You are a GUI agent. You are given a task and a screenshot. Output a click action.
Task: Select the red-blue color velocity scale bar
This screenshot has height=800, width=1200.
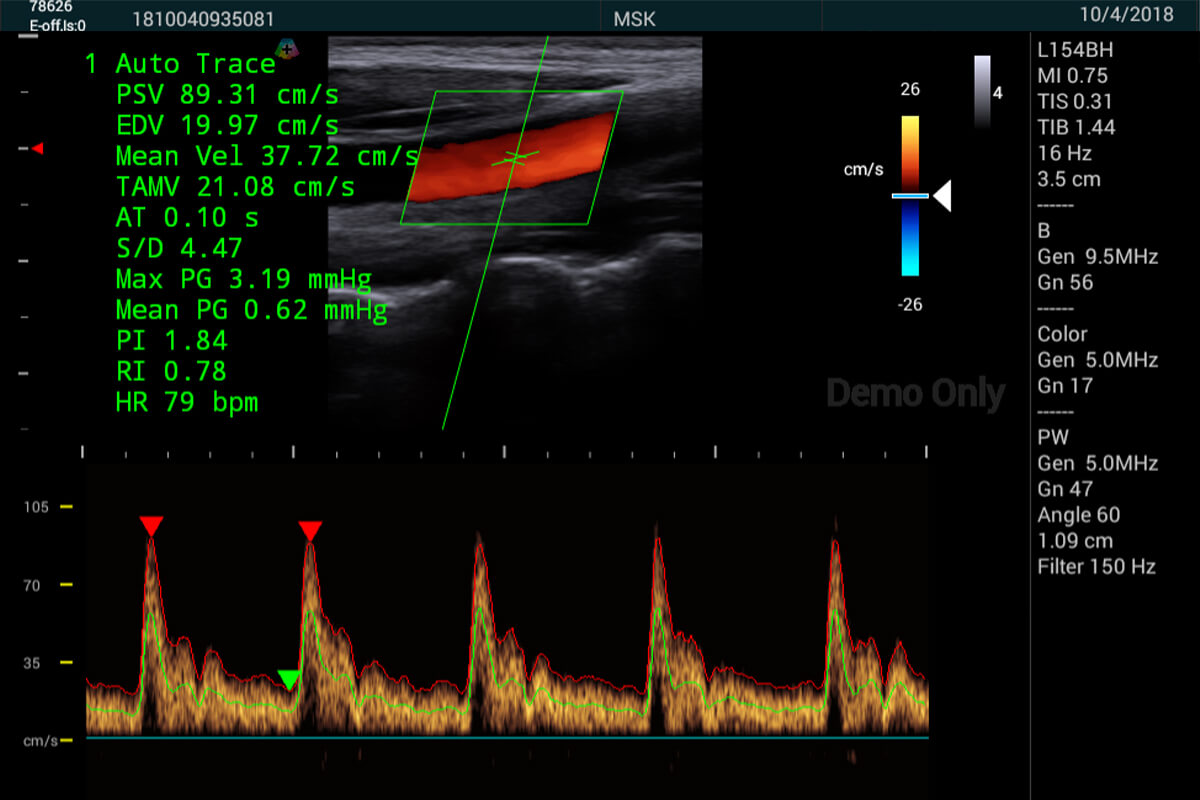909,196
